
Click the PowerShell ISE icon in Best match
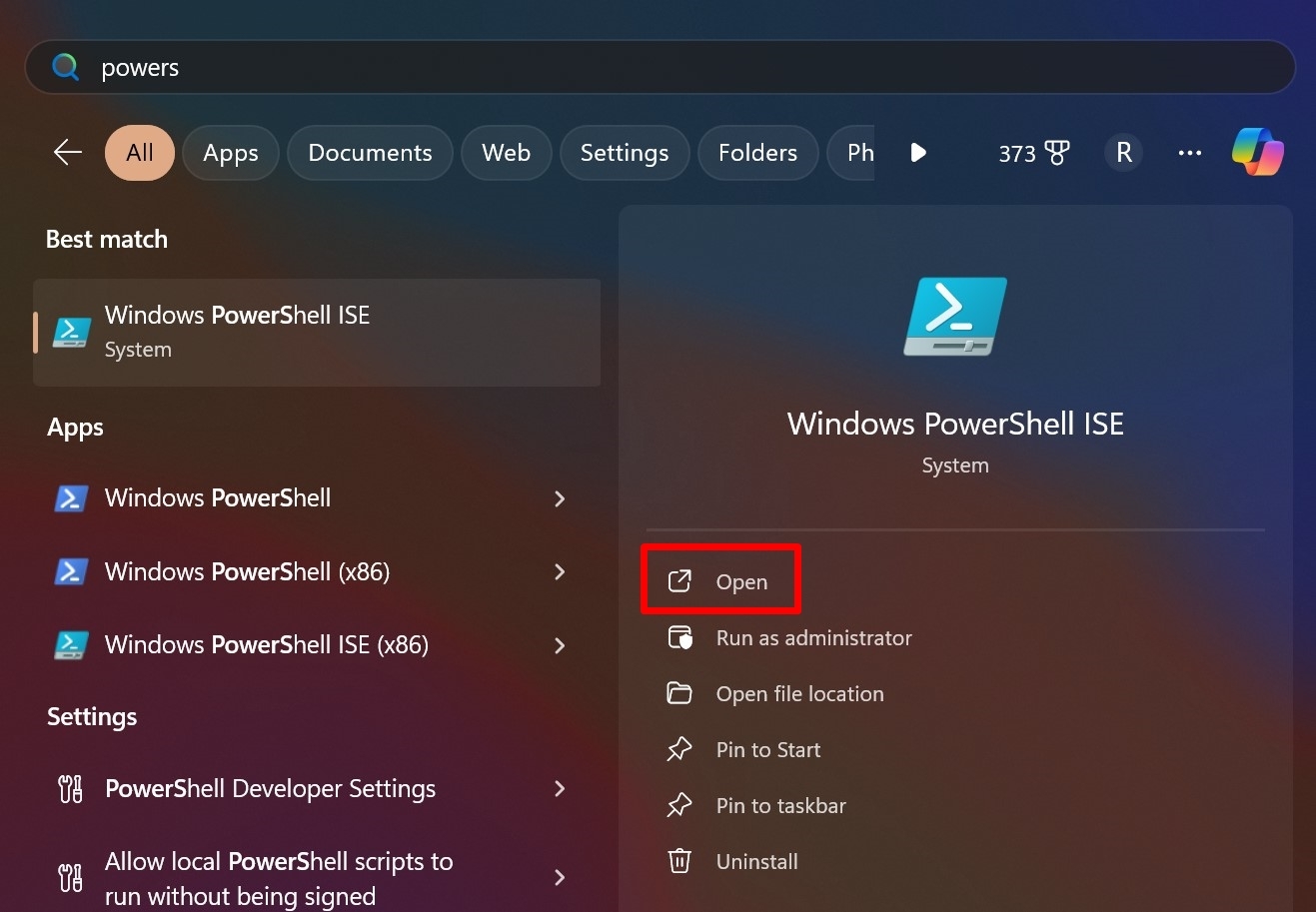(x=72, y=332)
